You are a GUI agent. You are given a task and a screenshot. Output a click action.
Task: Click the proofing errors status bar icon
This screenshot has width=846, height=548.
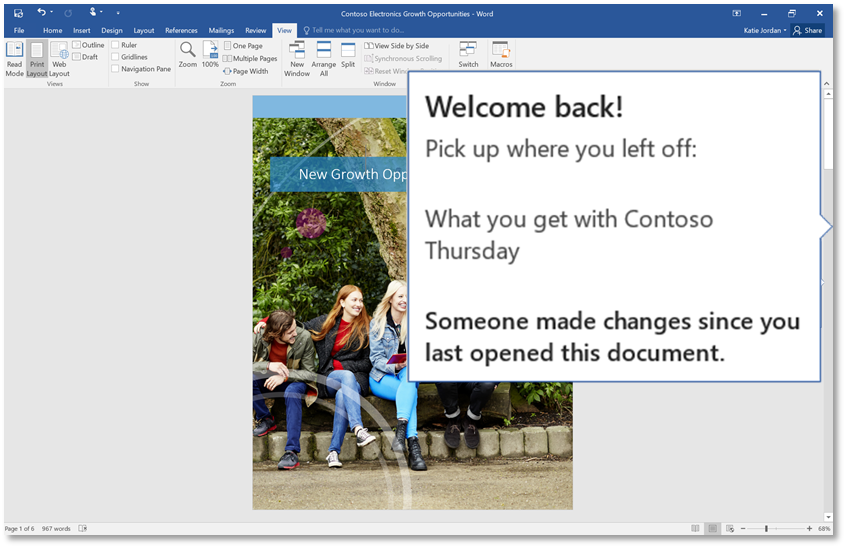[83, 529]
